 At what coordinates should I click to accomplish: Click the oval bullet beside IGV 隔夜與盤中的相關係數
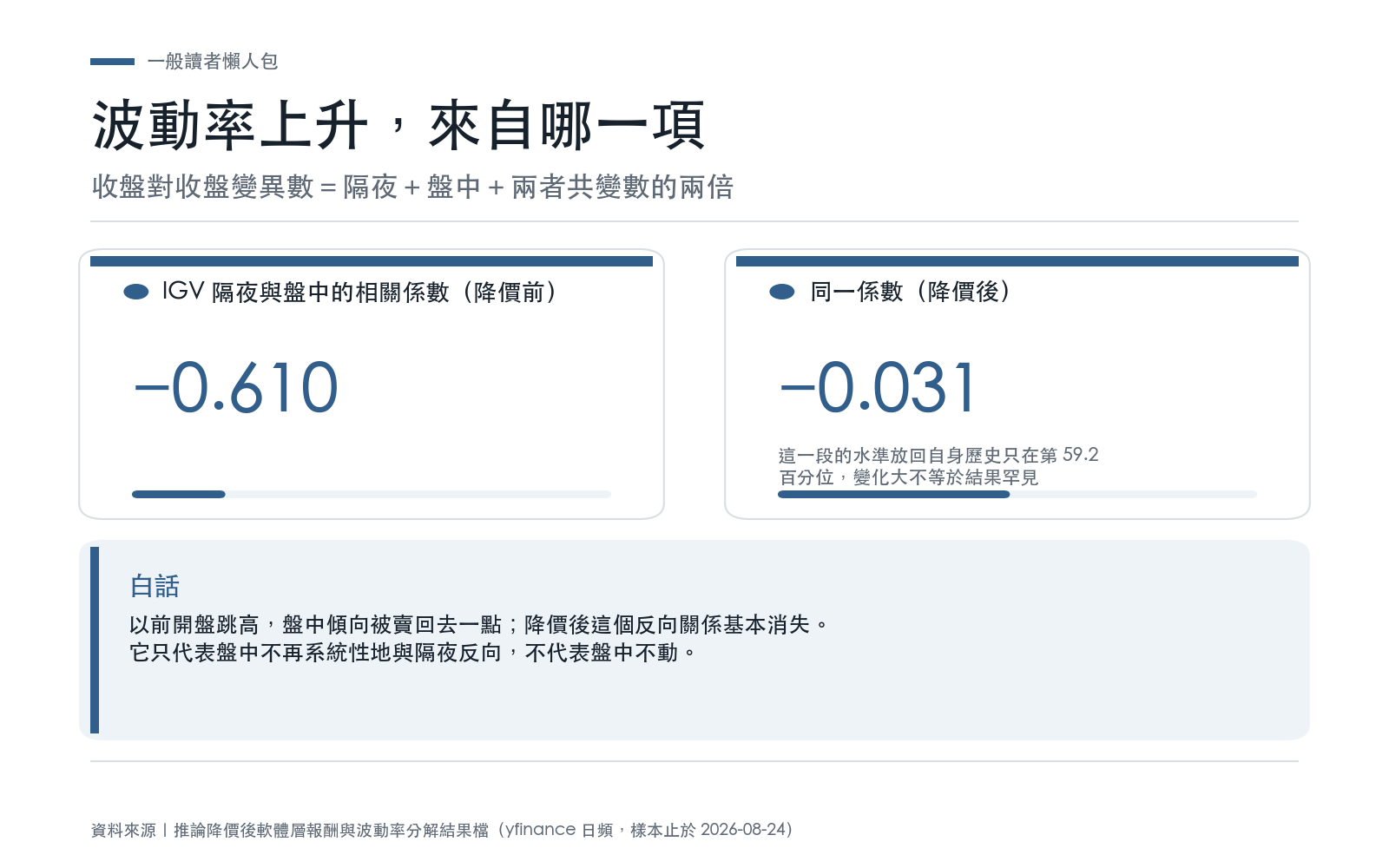coord(136,292)
